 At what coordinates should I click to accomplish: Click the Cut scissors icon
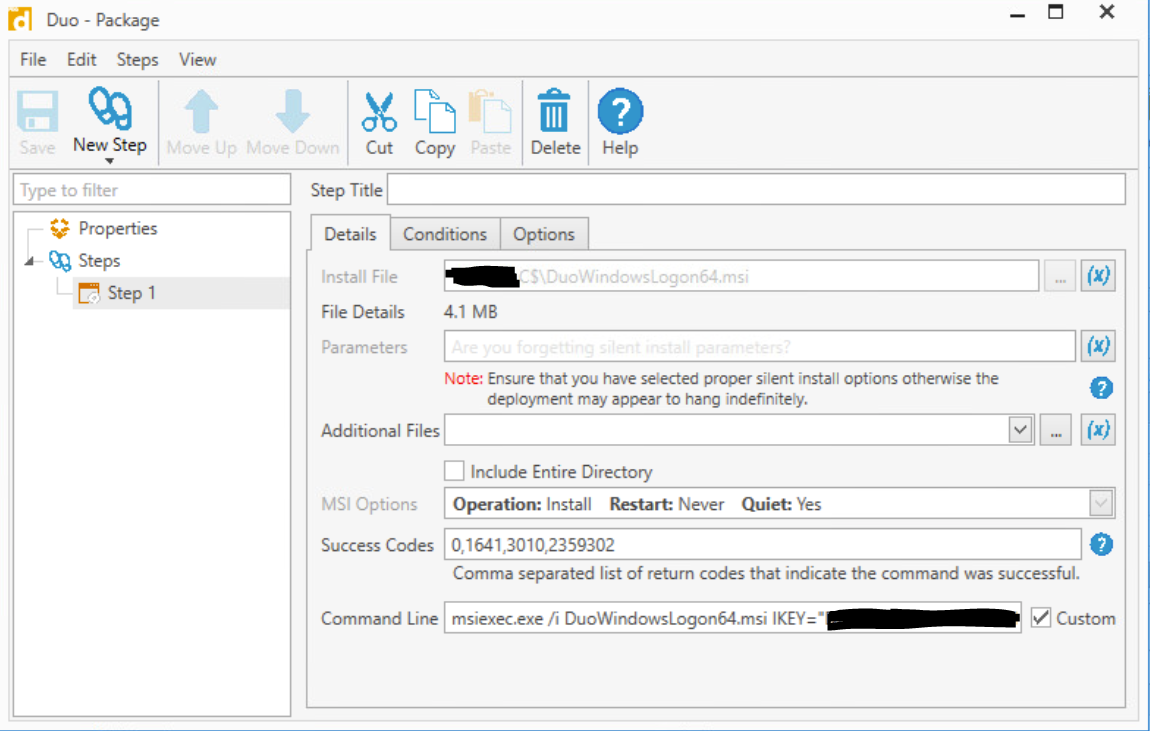(379, 110)
